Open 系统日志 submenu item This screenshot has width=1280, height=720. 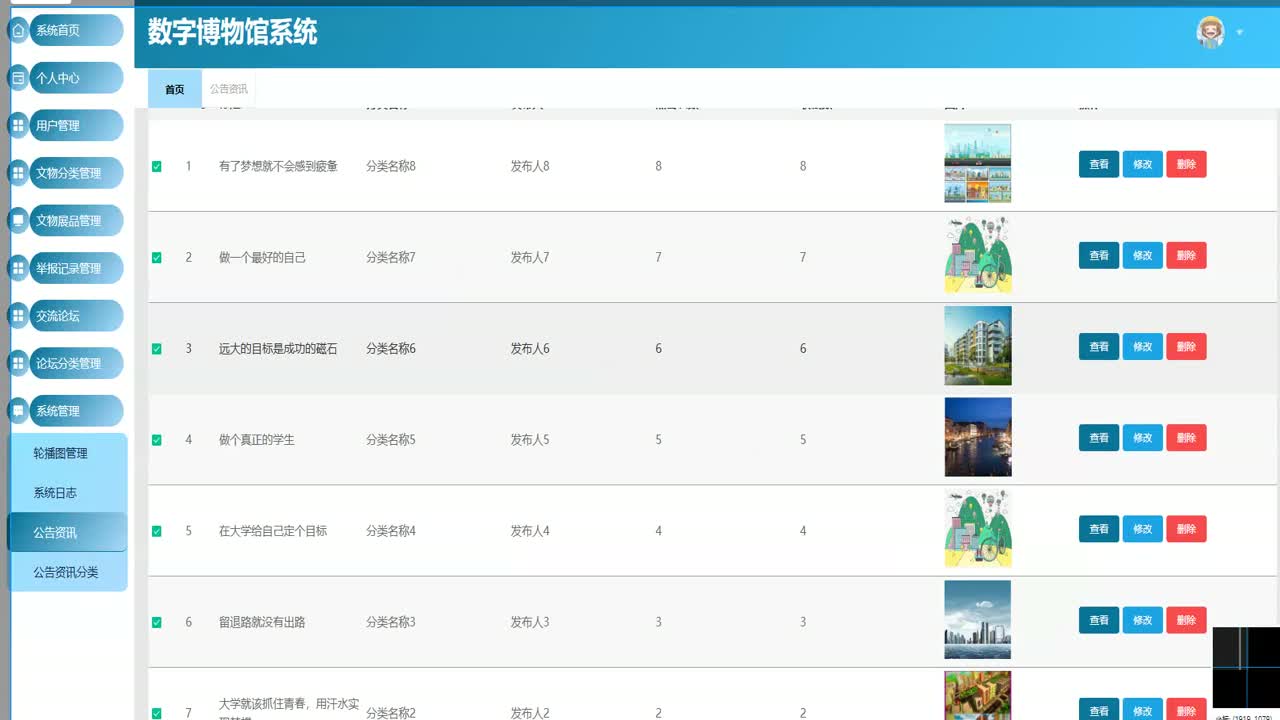point(67,493)
